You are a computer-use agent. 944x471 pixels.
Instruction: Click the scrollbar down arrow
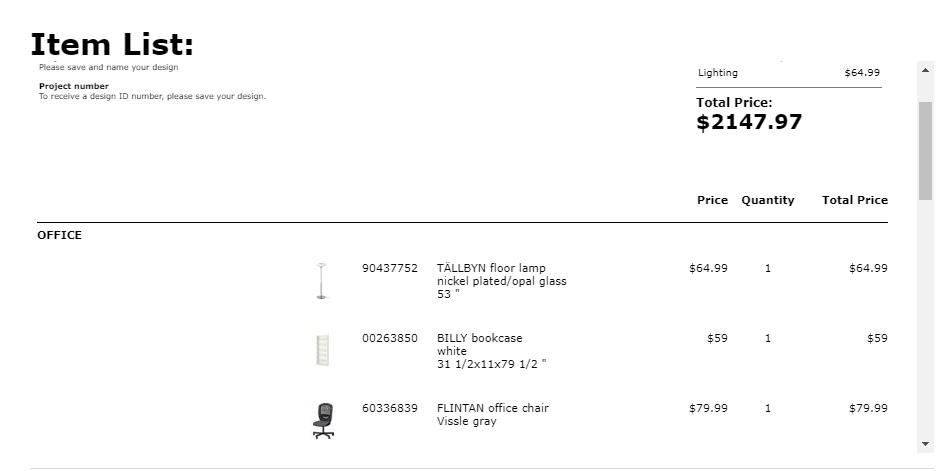[925, 444]
